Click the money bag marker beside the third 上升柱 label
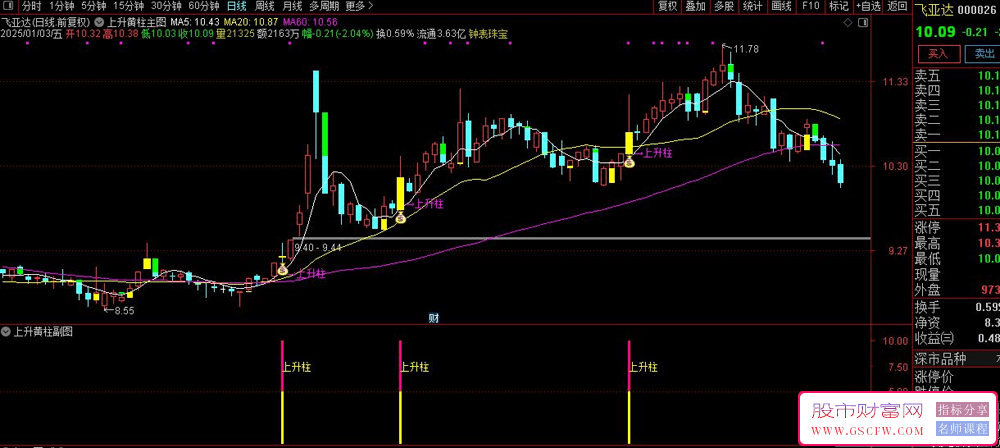The width and height of the screenshot is (1000, 448). tap(629, 162)
